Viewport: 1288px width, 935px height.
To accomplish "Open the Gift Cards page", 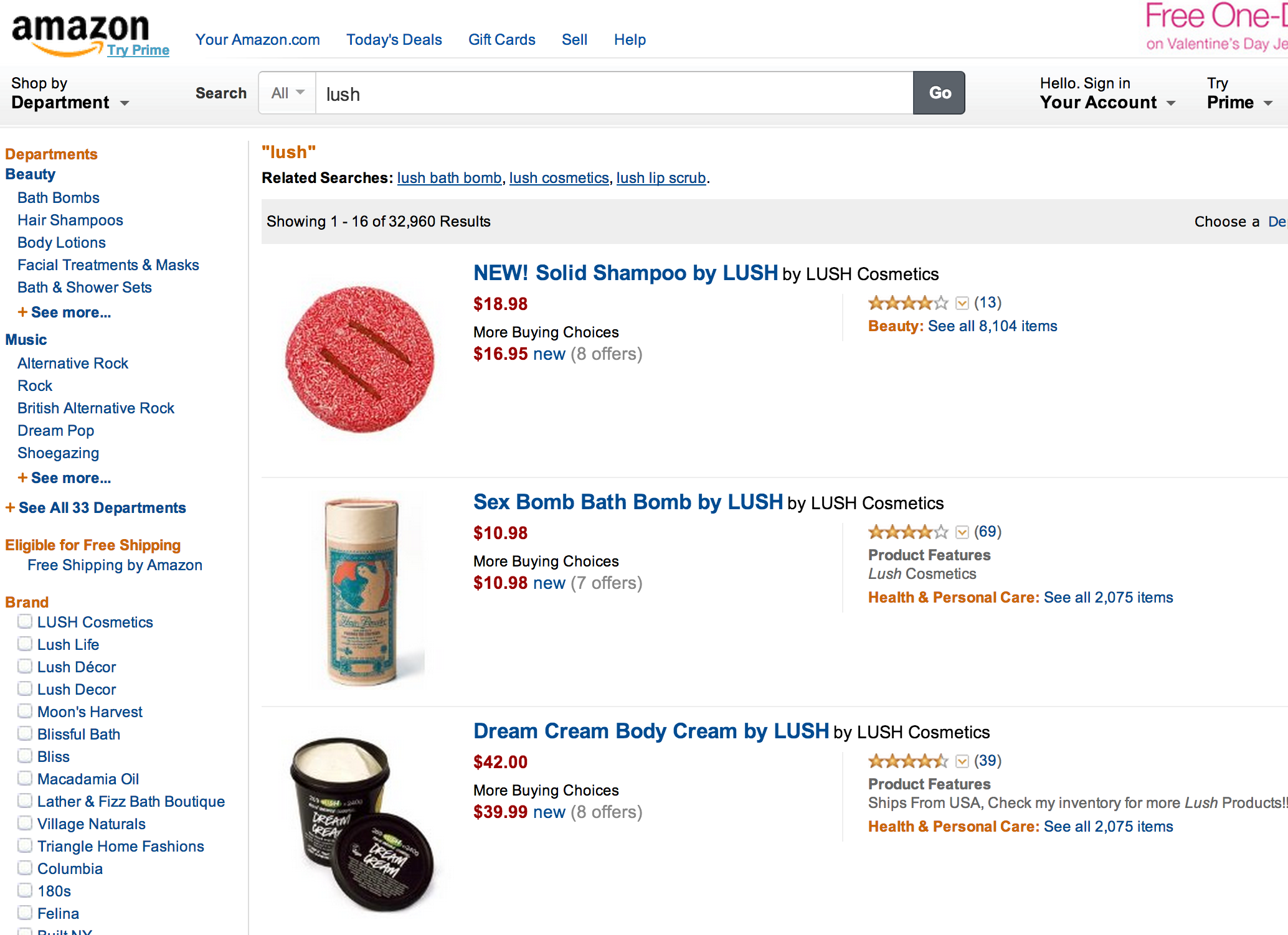I will pyautogui.click(x=501, y=40).
